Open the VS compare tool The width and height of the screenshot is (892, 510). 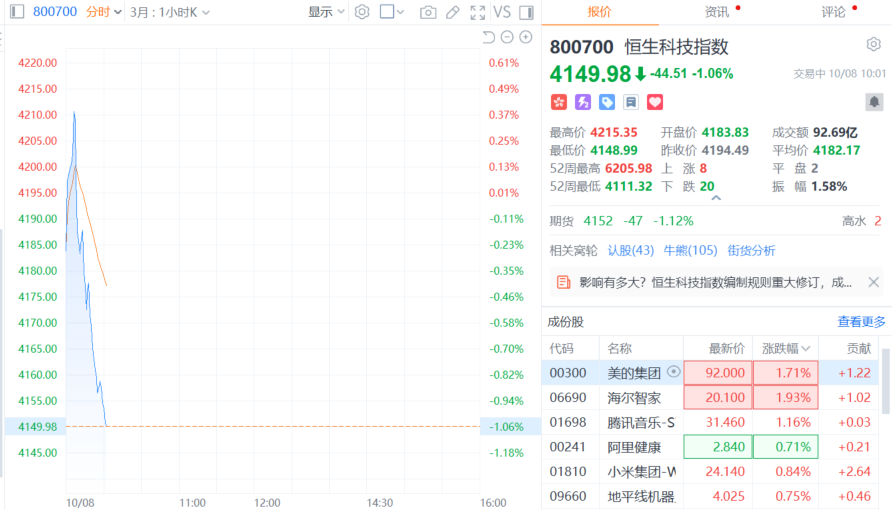click(x=502, y=12)
